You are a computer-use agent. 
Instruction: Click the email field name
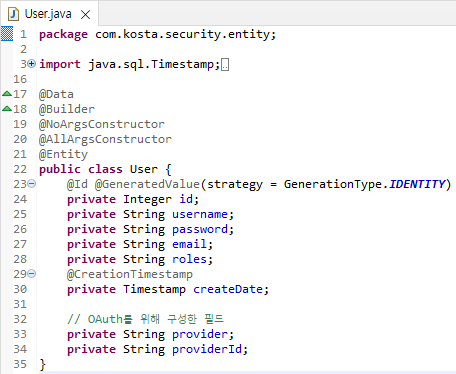tap(189, 244)
